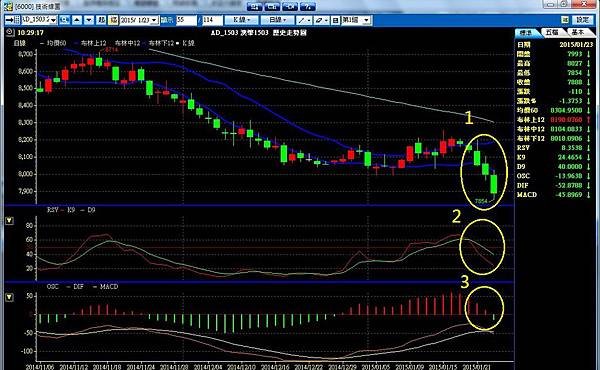
Task: Click the D9 value 40.0000
Action: (x=570, y=166)
